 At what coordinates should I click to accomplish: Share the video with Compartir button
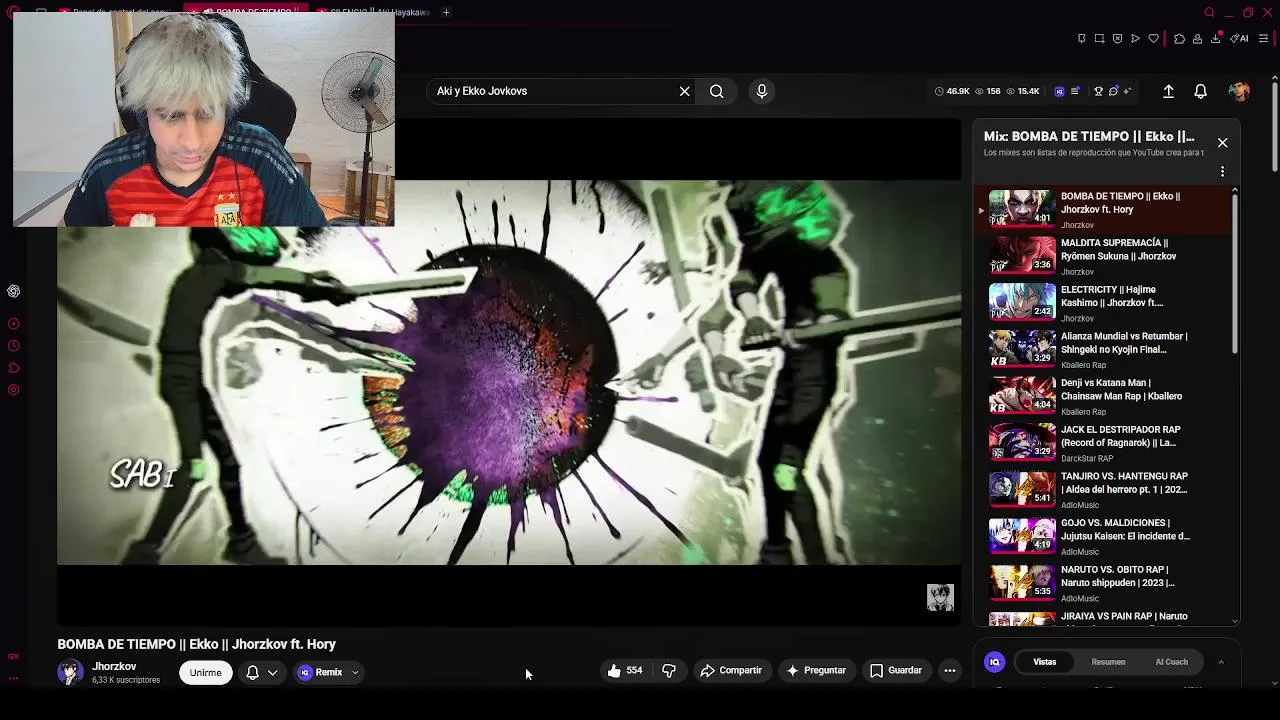tap(731, 671)
